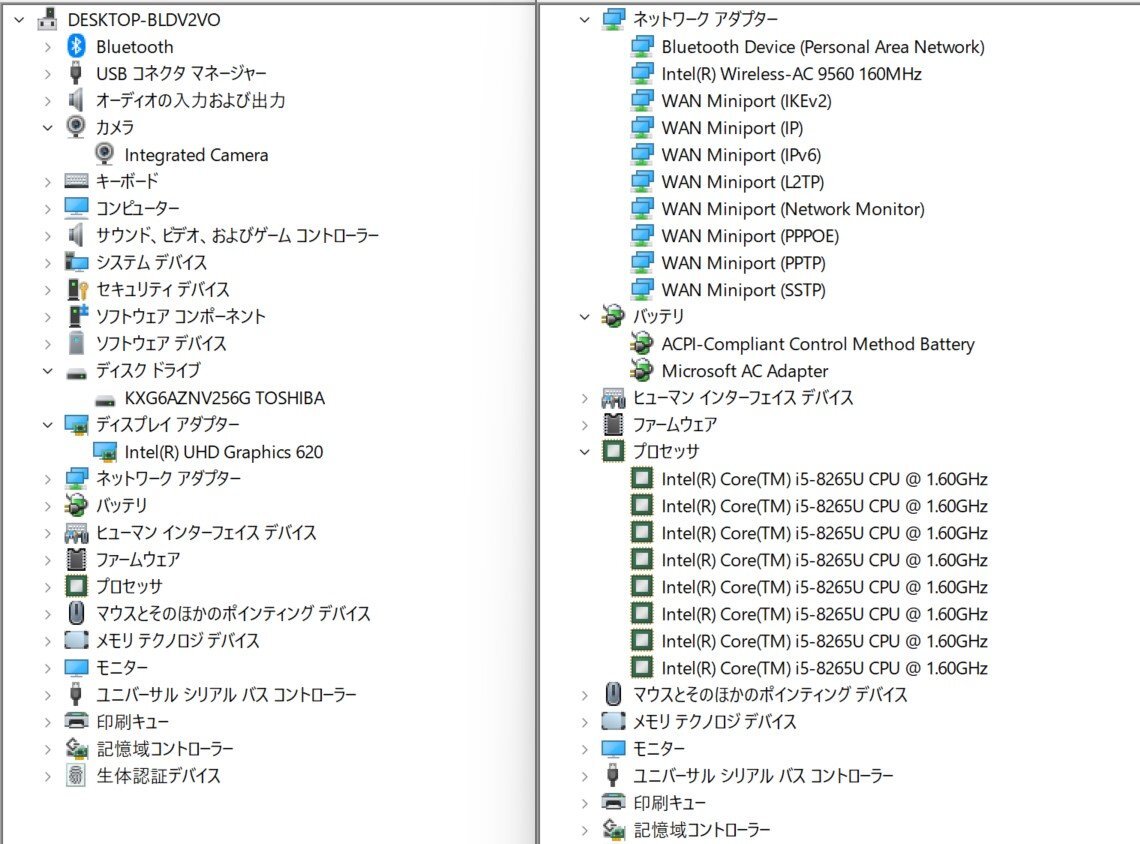Expand the ソフトウェア コンポーネント category
The height and width of the screenshot is (844, 1140).
click(47, 317)
